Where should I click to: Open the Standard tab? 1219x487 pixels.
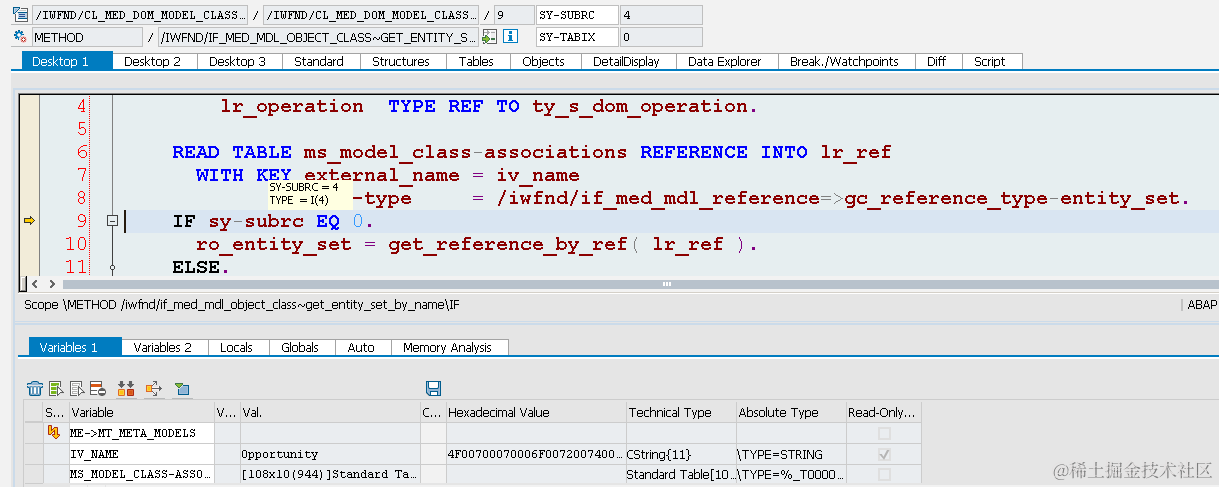(319, 61)
